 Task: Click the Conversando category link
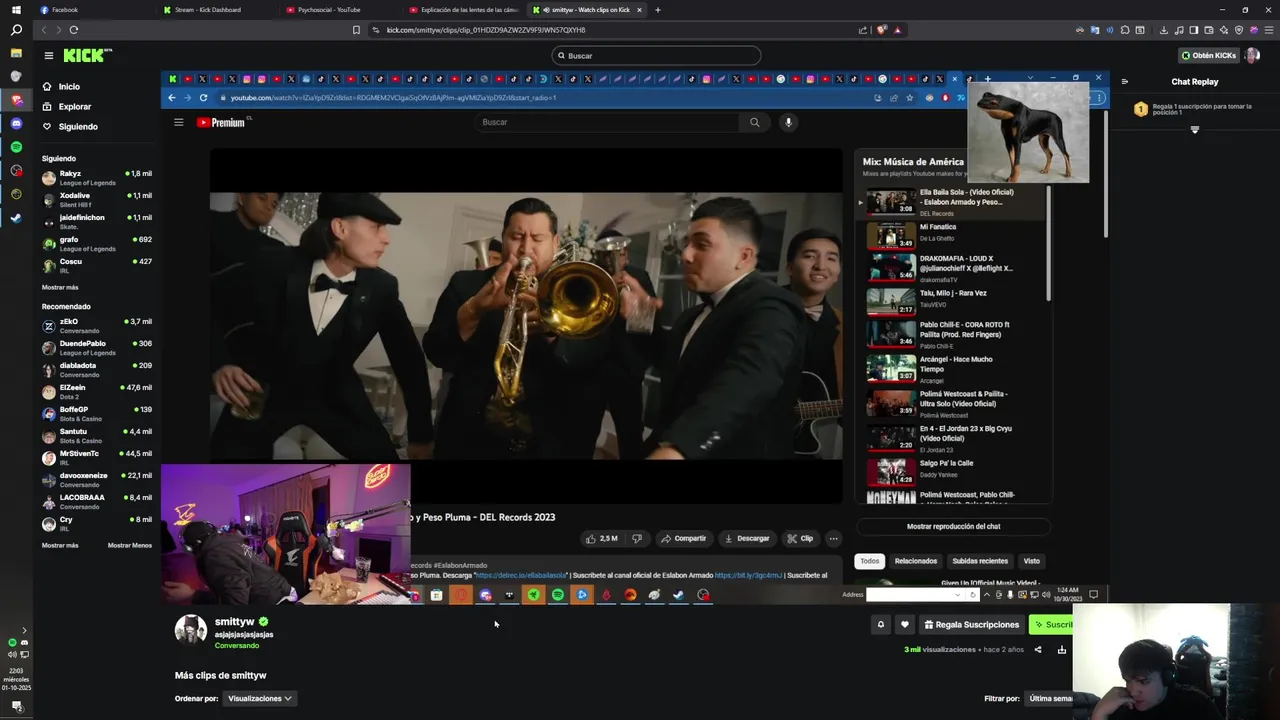pyautogui.click(x=236, y=646)
